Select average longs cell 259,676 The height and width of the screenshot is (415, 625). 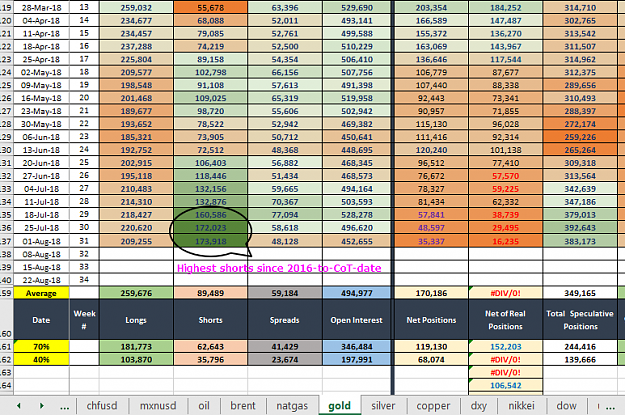click(136, 293)
